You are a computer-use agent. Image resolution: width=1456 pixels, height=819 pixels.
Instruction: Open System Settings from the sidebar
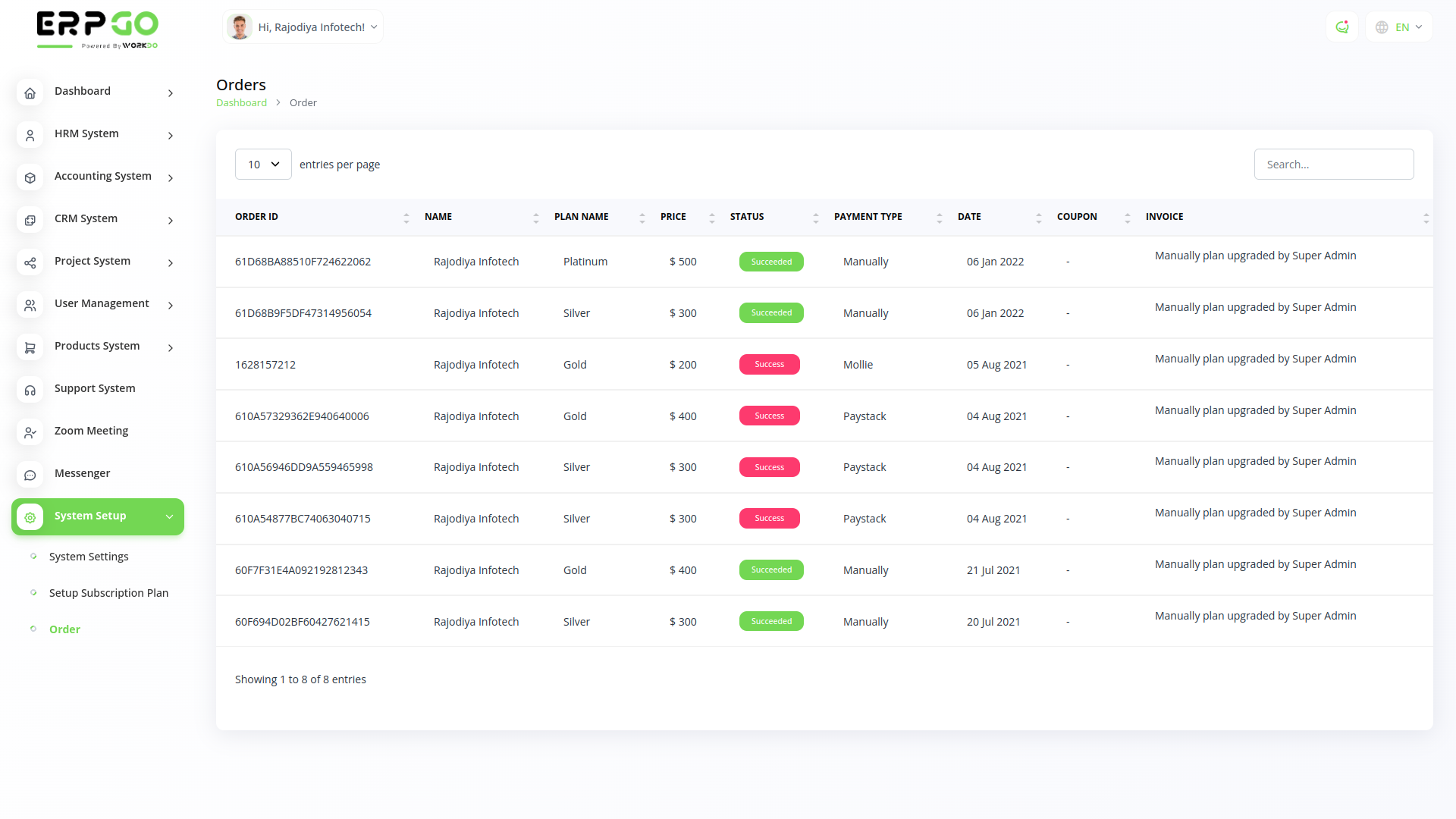(x=88, y=556)
